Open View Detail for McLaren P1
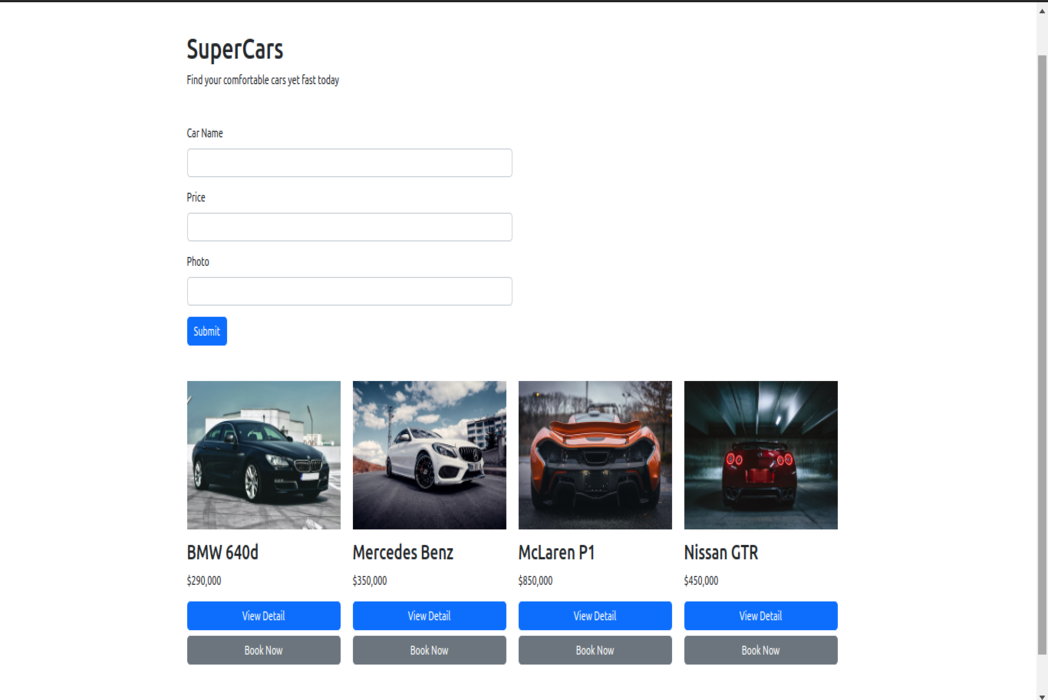 point(595,616)
